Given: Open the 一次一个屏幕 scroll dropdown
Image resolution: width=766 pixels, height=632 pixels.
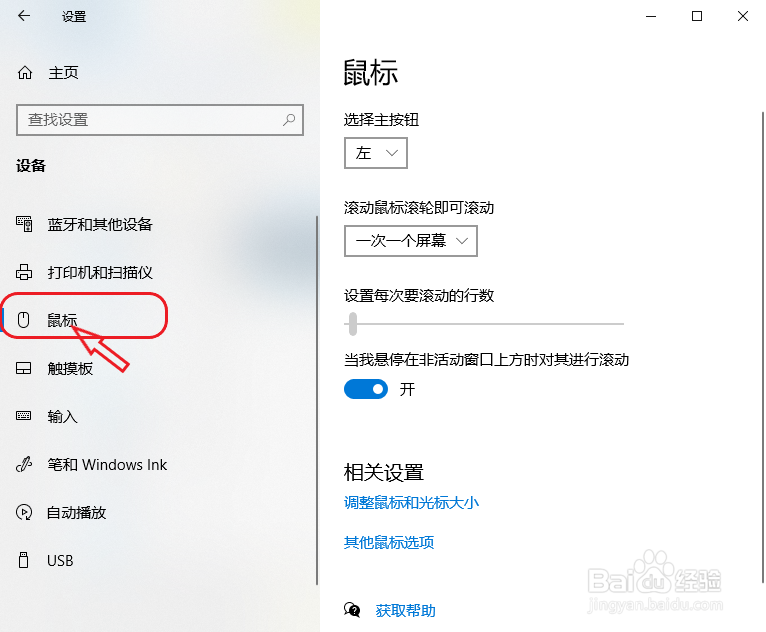Looking at the screenshot, I should coord(411,241).
